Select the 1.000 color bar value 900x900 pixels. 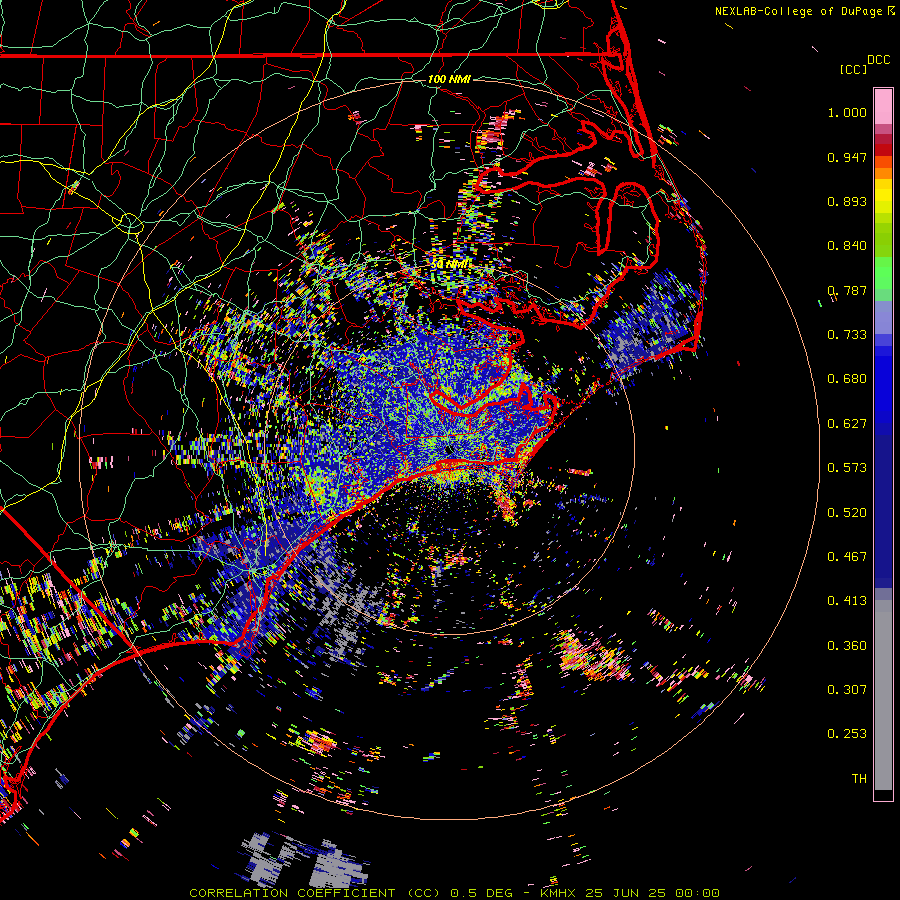point(847,112)
